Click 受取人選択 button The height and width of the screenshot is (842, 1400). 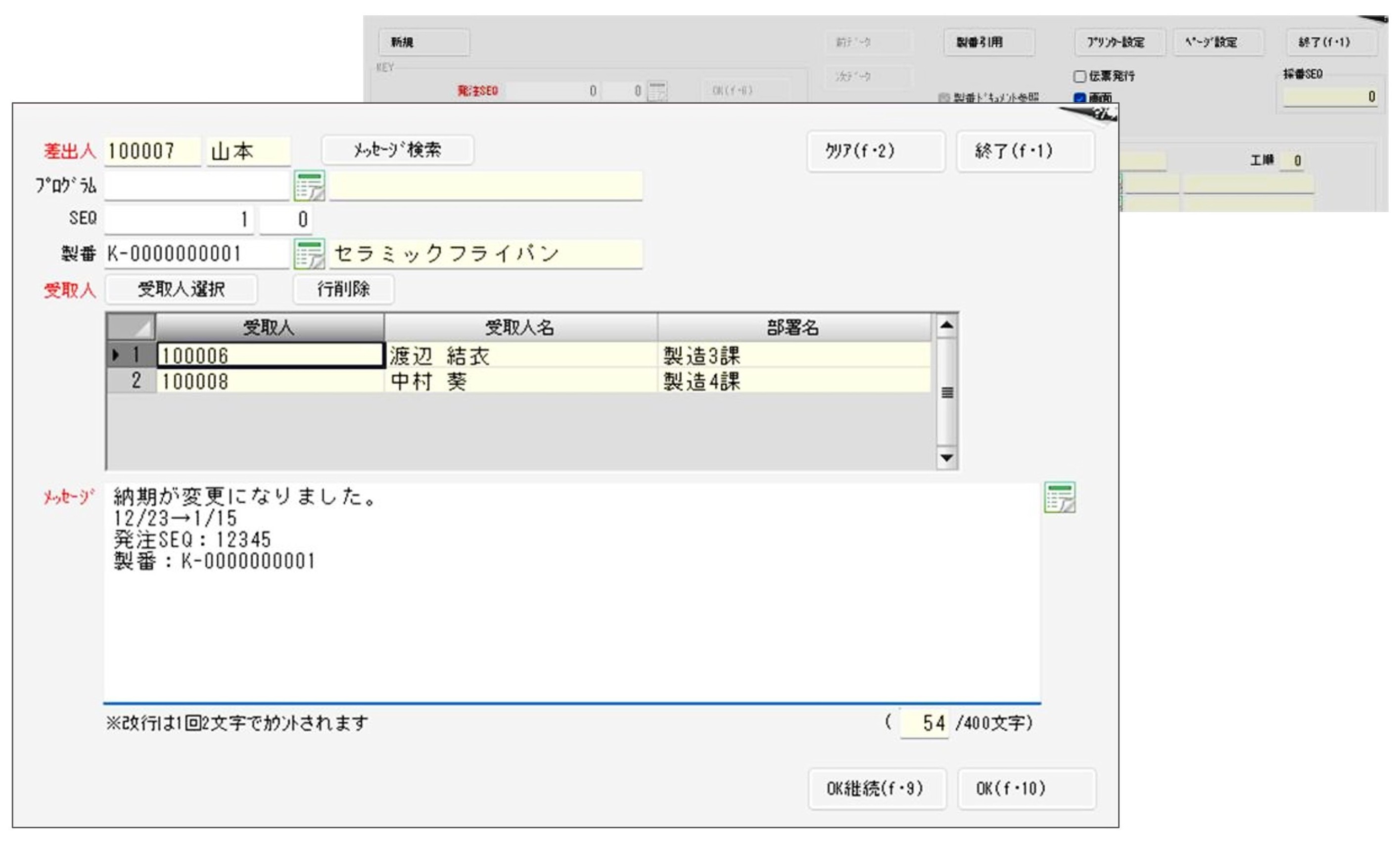pos(181,289)
